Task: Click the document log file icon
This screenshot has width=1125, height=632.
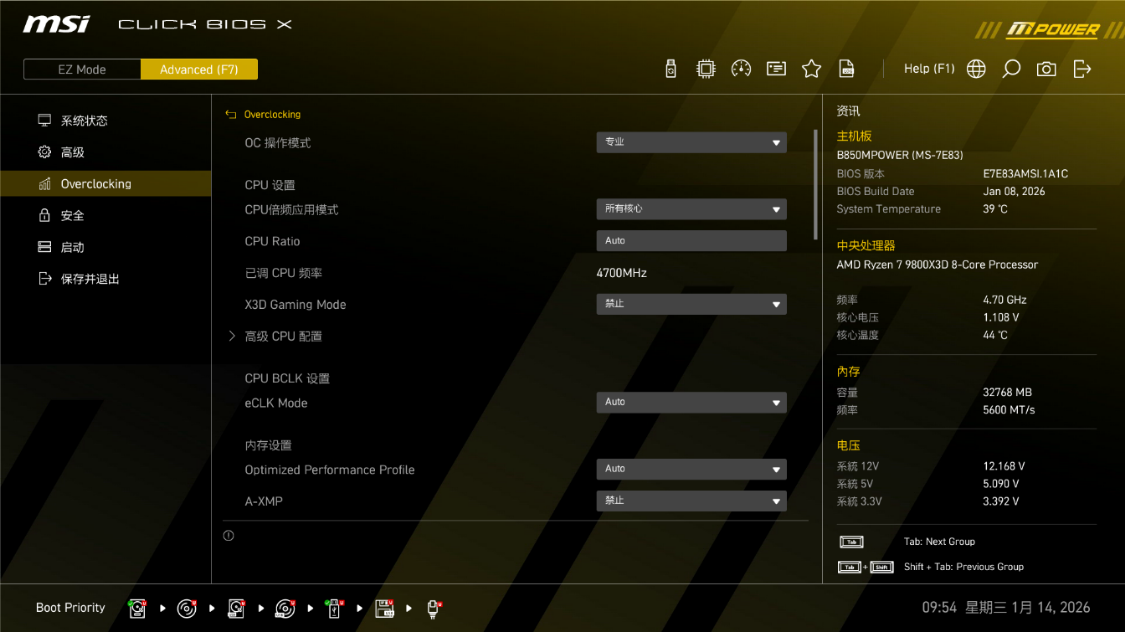Action: (847, 69)
